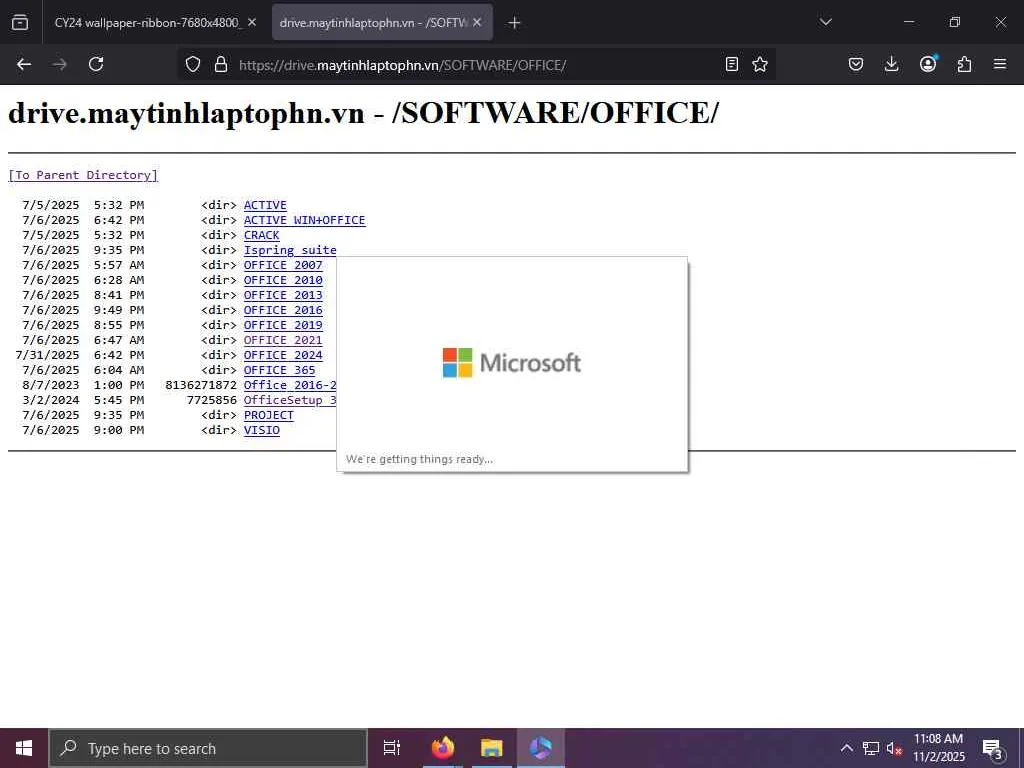Open the PROJECT folder

pos(268,415)
